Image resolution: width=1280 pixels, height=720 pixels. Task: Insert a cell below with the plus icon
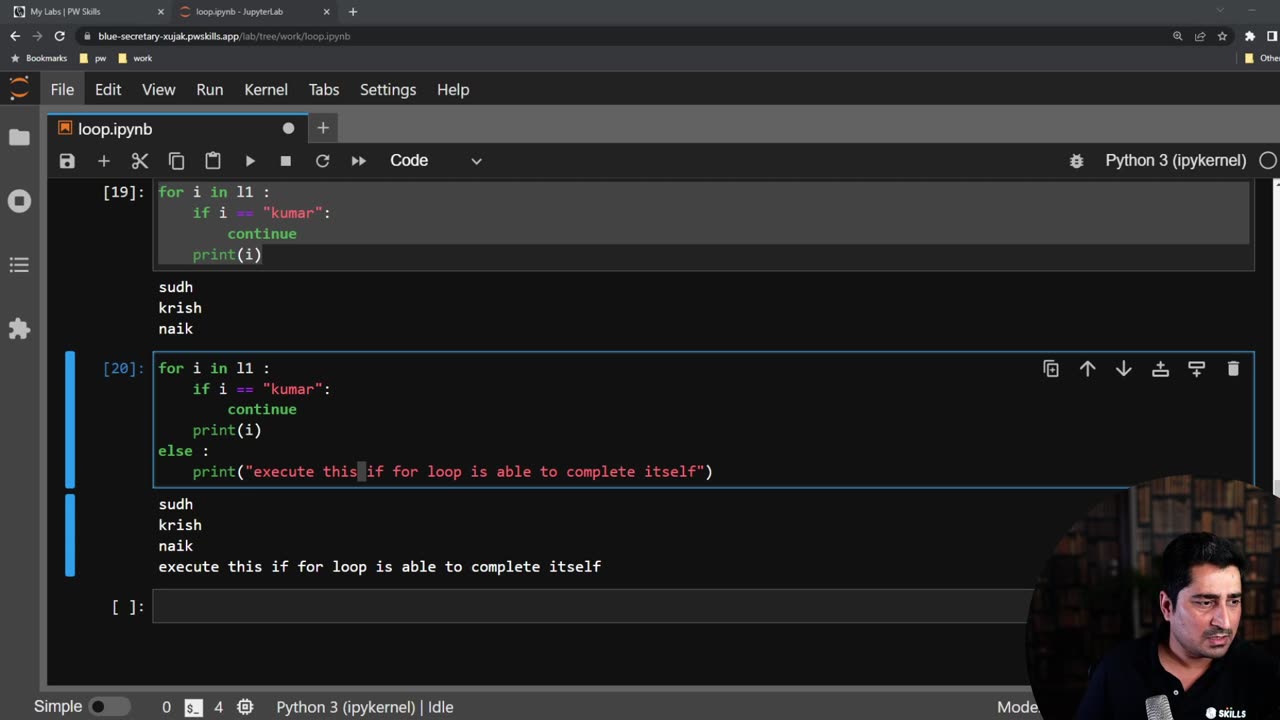click(103, 161)
